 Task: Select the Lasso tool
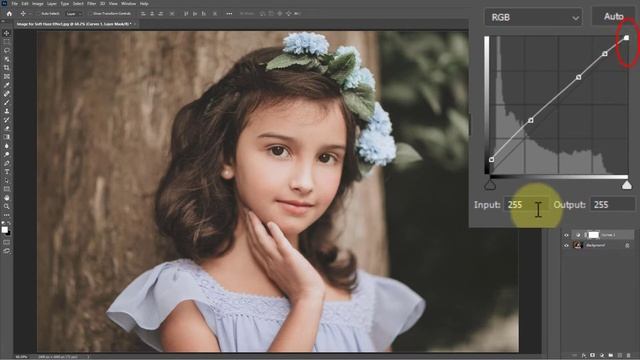(7, 51)
